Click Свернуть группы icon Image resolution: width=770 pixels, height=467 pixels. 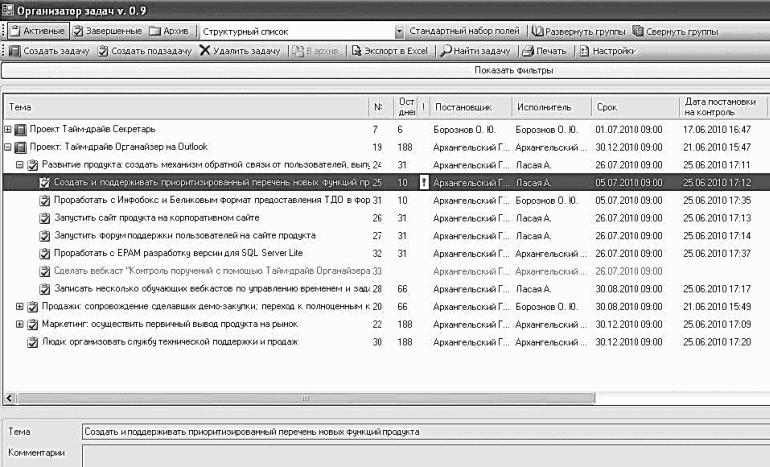pos(638,31)
